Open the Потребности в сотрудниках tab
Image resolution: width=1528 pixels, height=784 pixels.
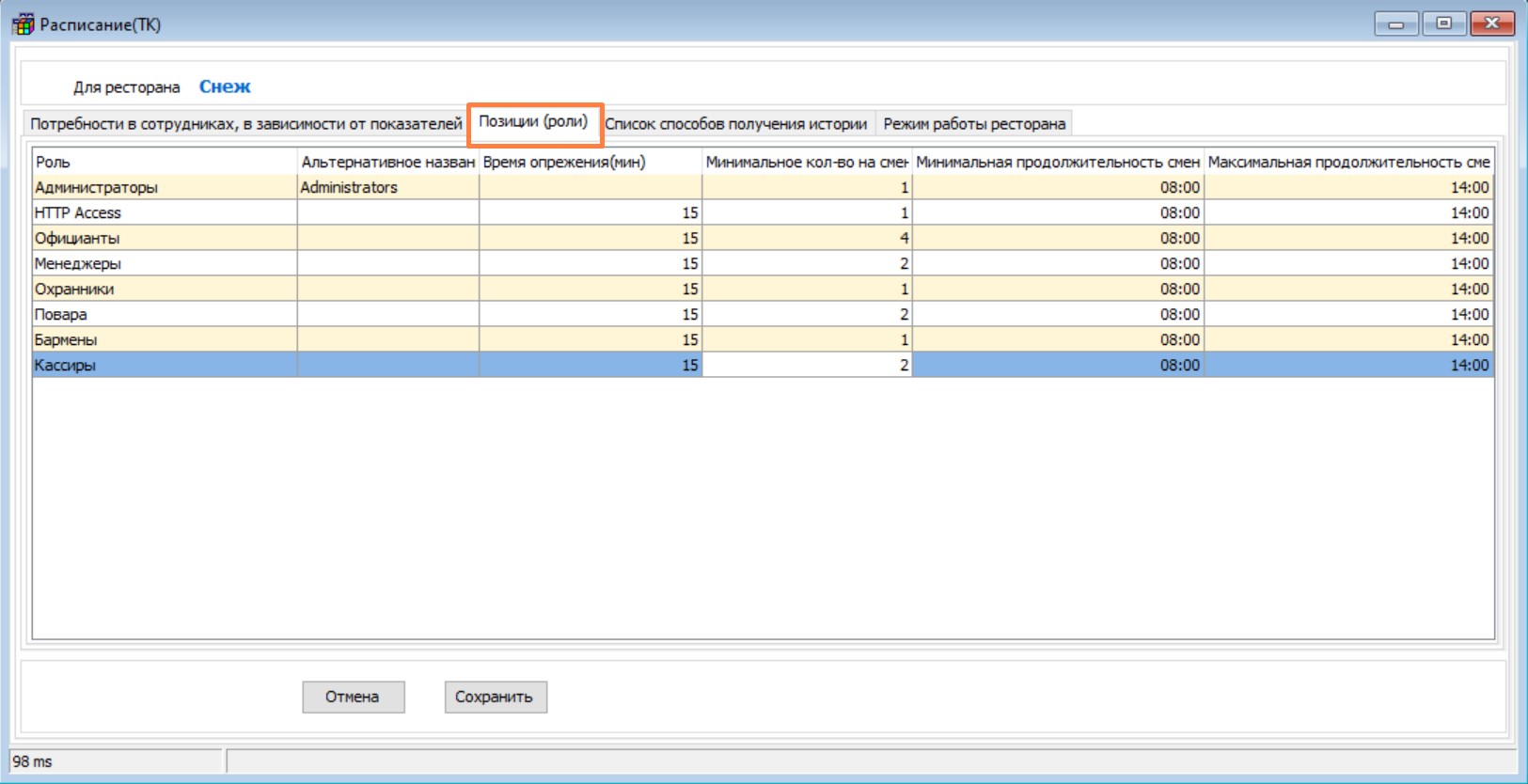pyautogui.click(x=246, y=124)
